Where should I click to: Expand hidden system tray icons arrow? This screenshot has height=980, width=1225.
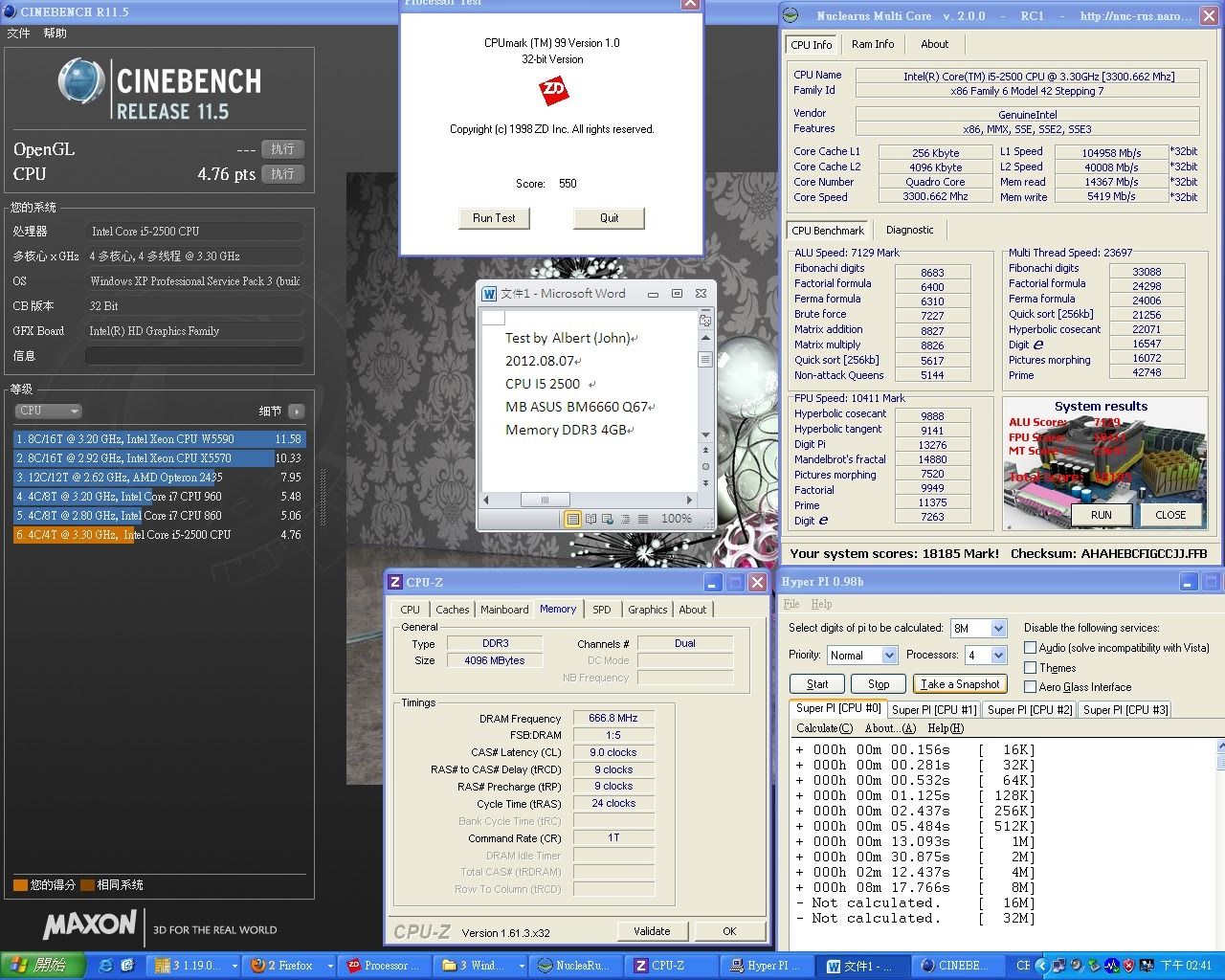1041,966
